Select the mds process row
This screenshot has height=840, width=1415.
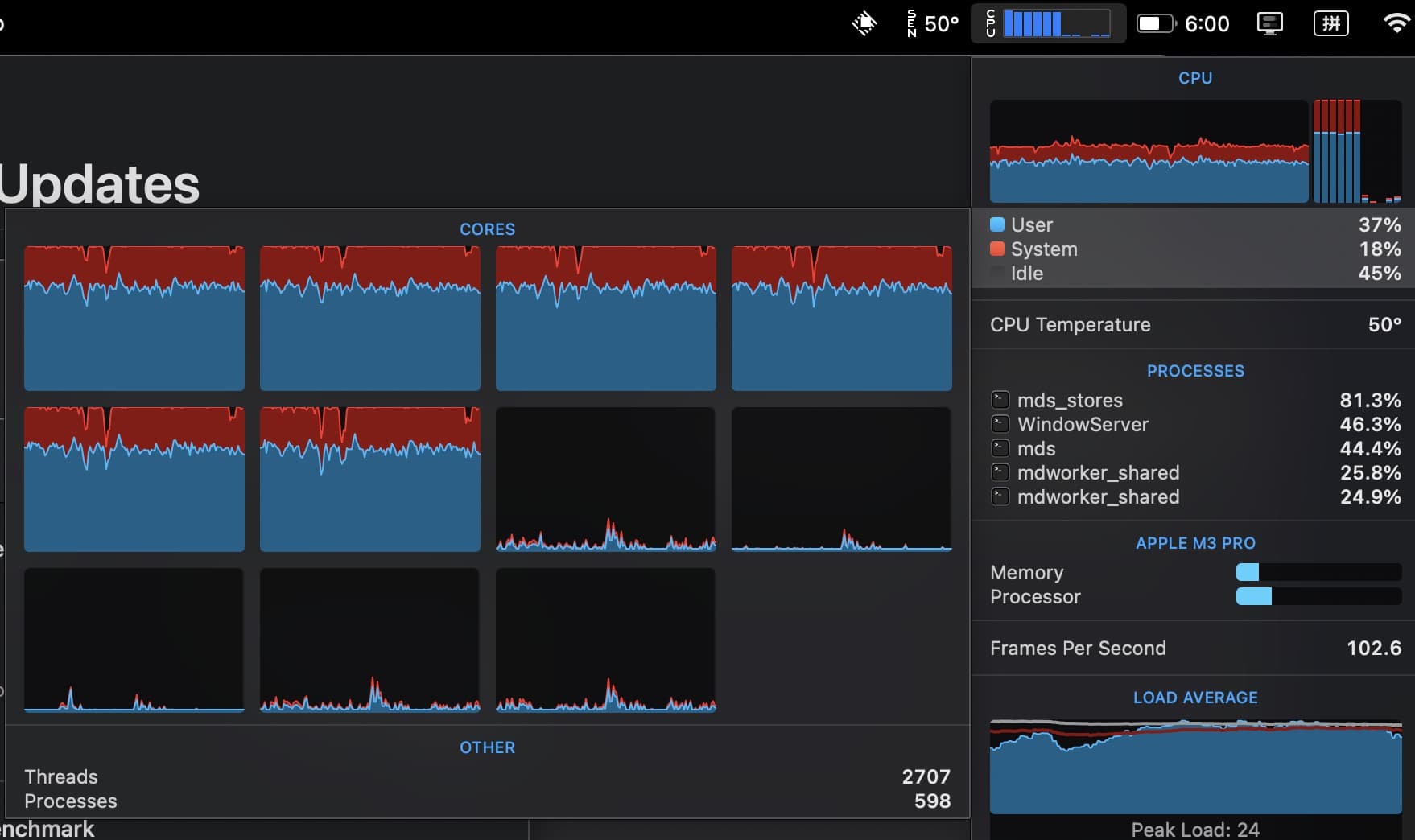[1194, 448]
